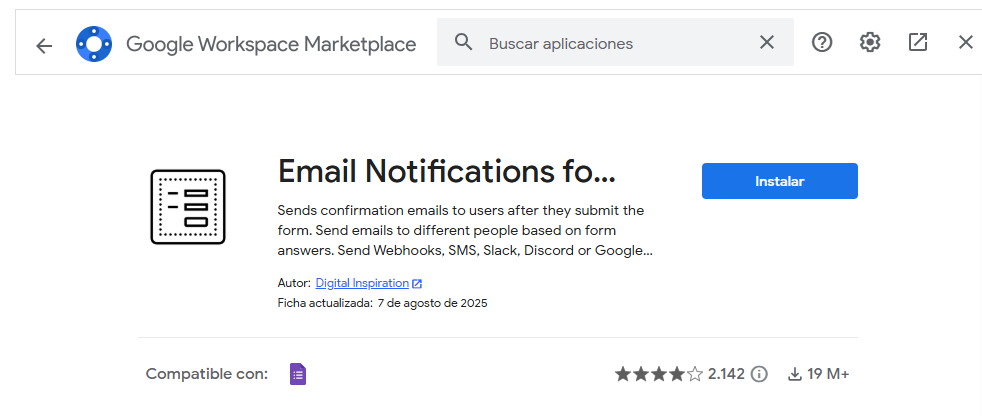This screenshot has height=416, width=982.
Task: Click the Compatible con label
Action: [x=207, y=375]
